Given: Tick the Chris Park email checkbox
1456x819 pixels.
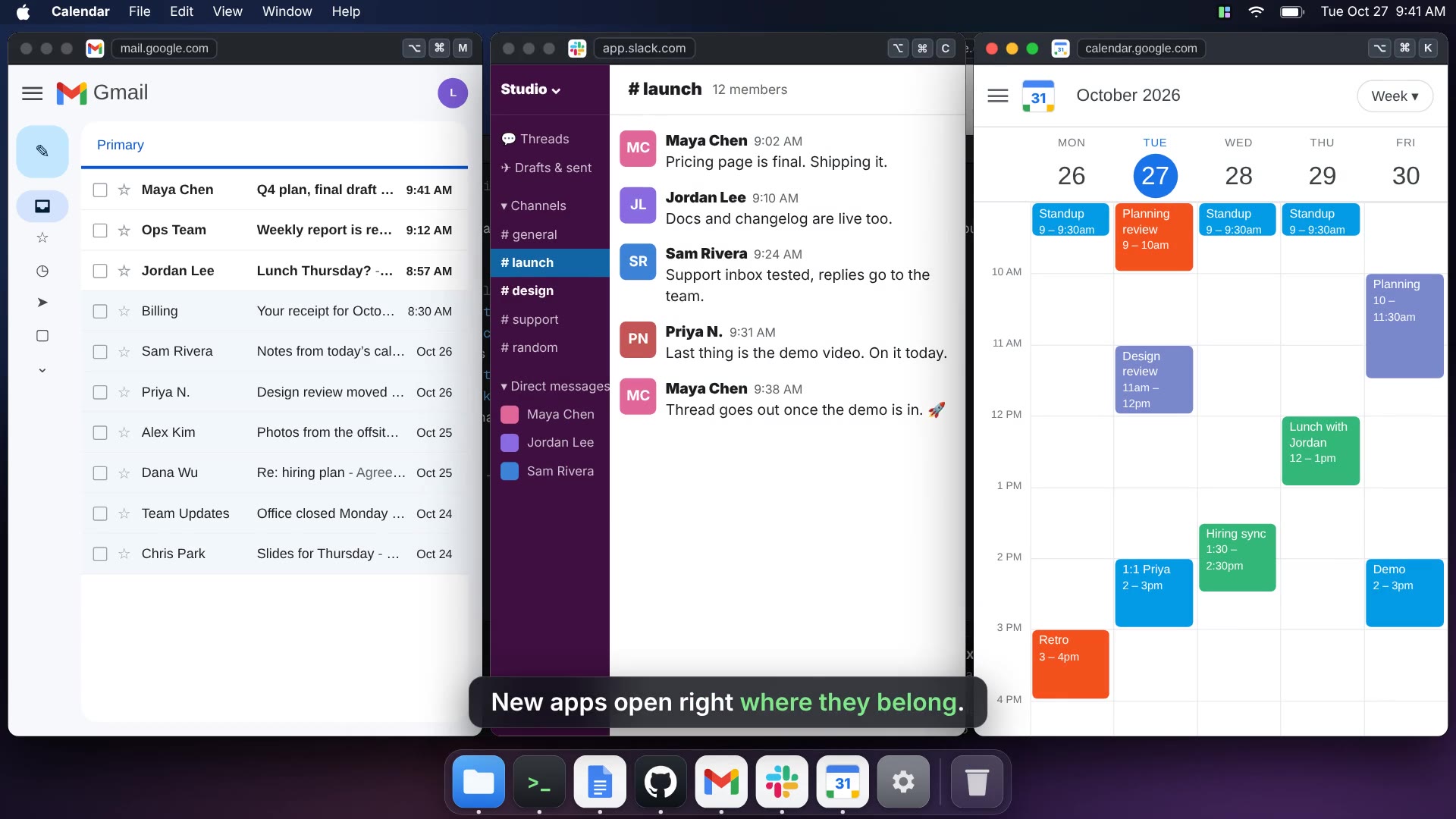Looking at the screenshot, I should tap(100, 554).
